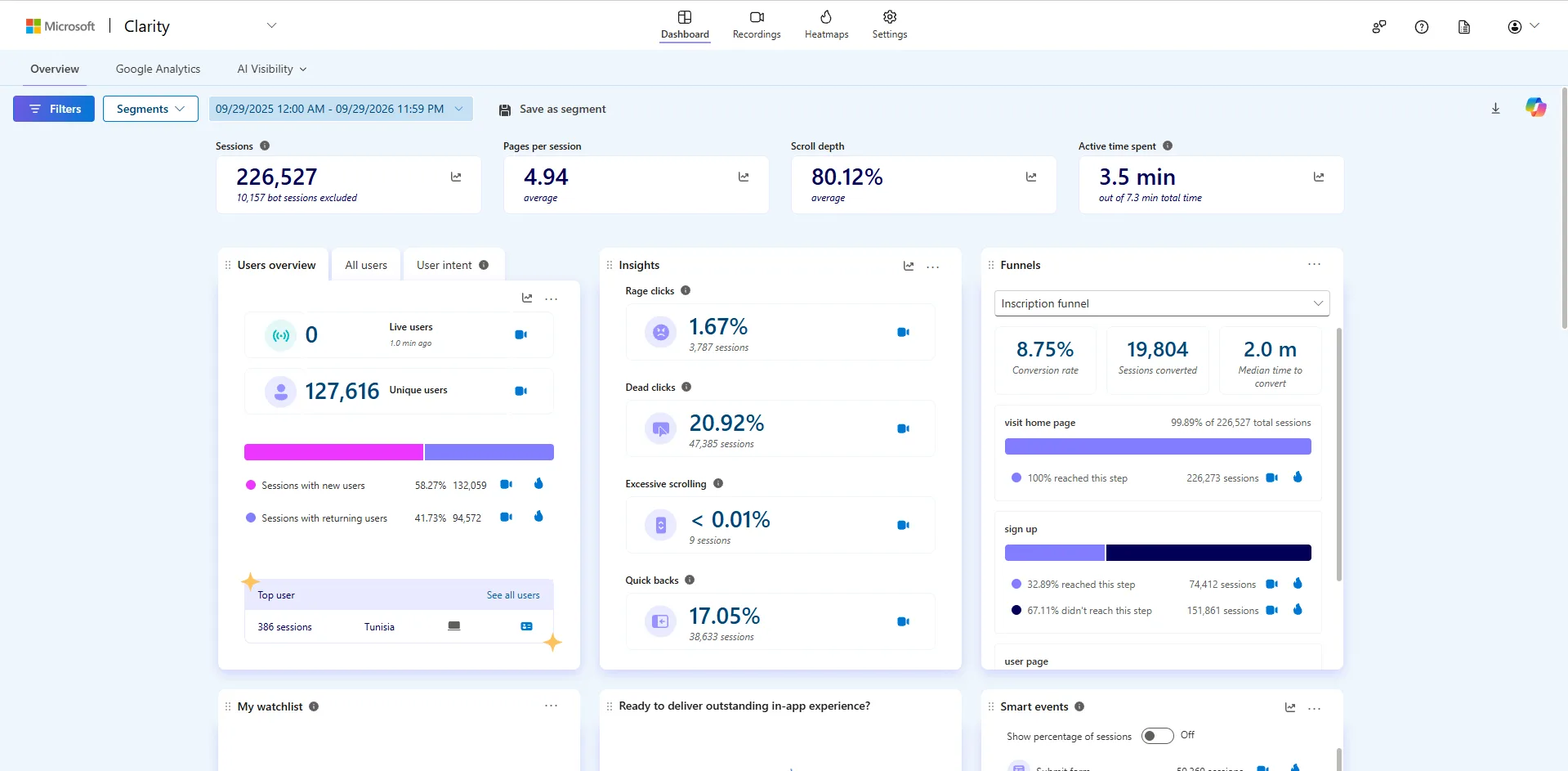The image size is (1568, 771).
Task: Open heatmap for sessions with returning users
Action: 538,517
